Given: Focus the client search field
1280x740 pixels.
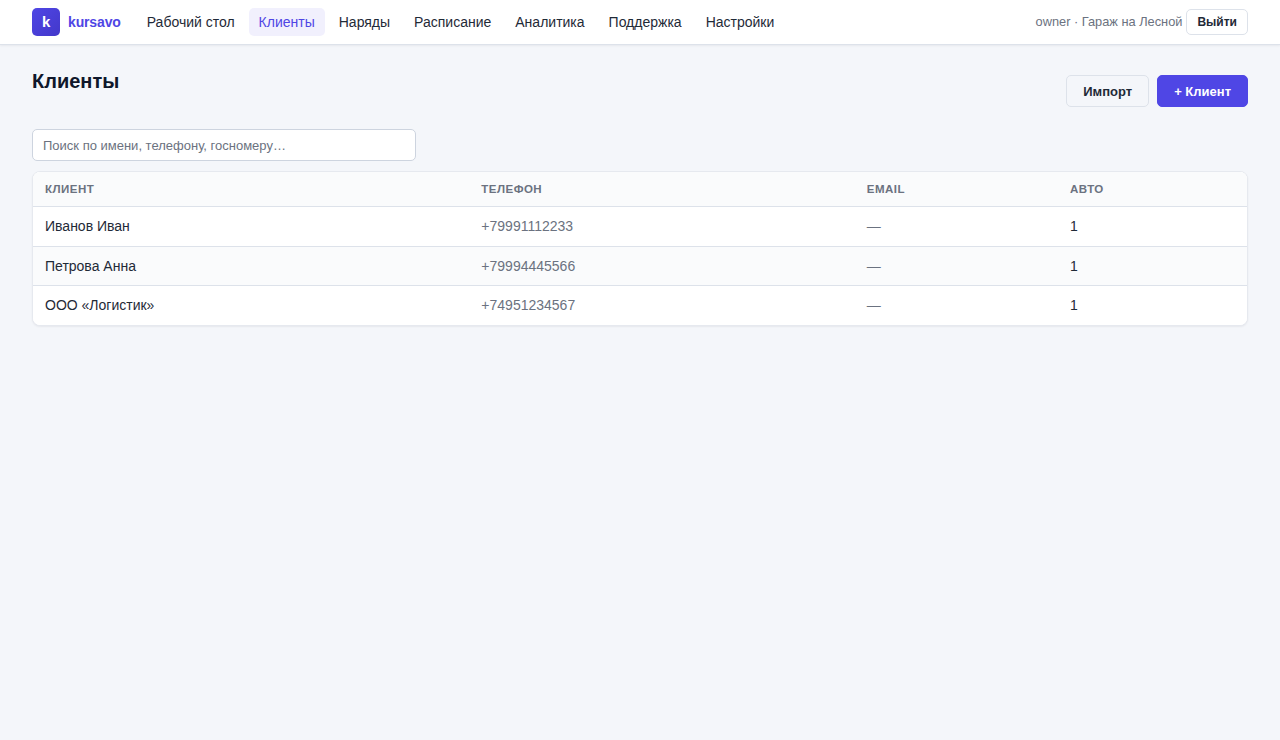Looking at the screenshot, I should pyautogui.click(x=224, y=145).
